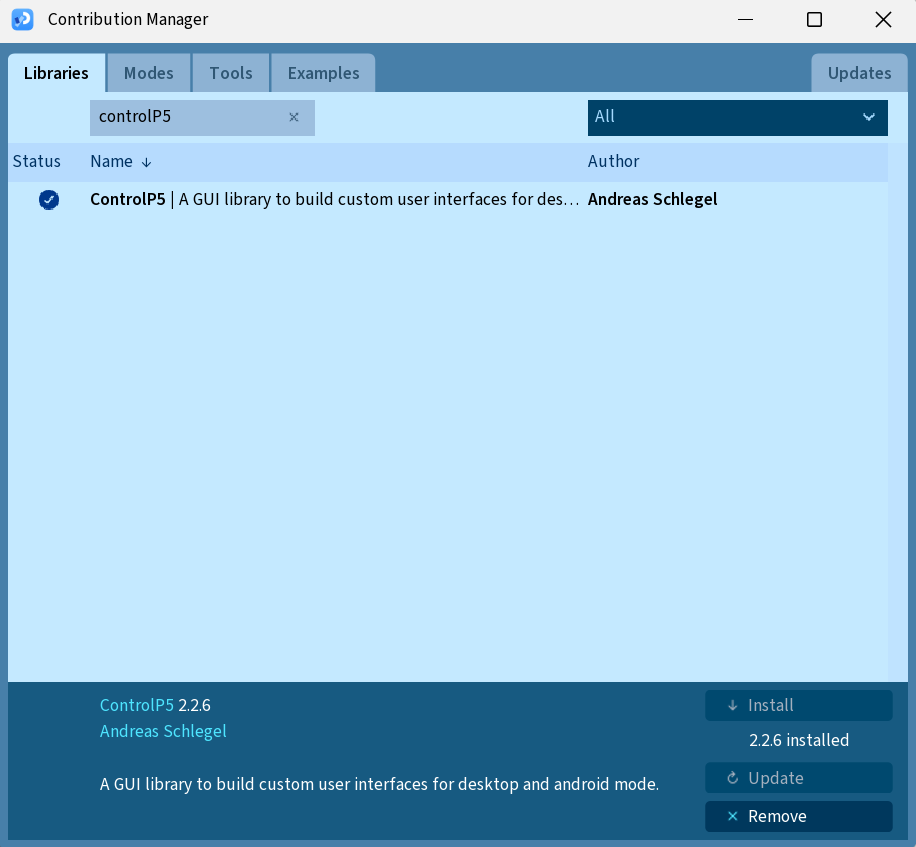Switch to the Examples tab

pyautogui.click(x=323, y=72)
